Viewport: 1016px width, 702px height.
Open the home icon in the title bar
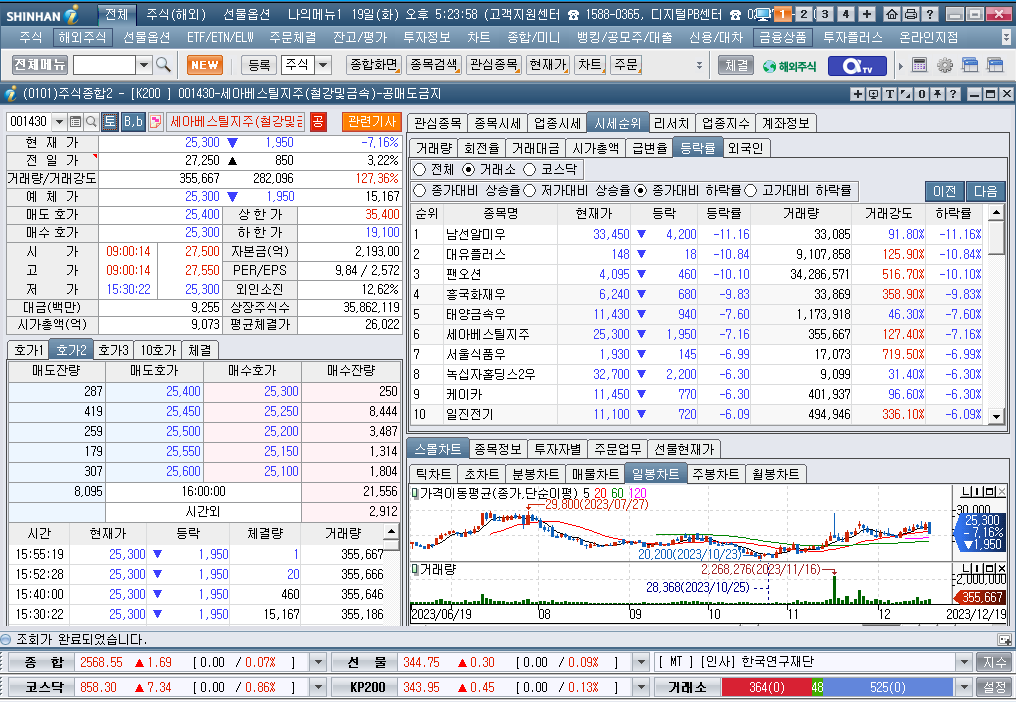(892, 14)
